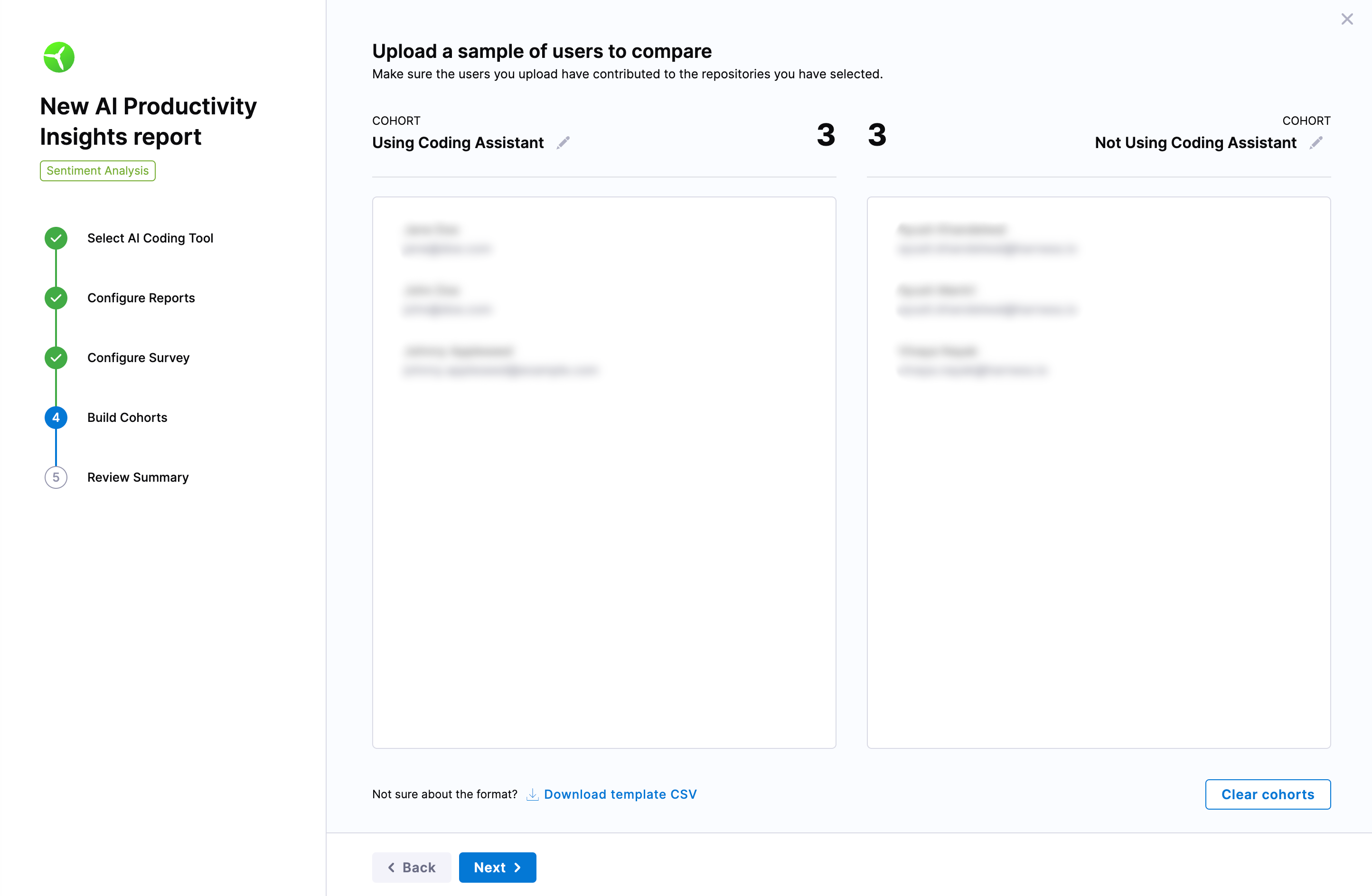Close the report wizard with the X
The image size is (1372, 896).
click(1347, 19)
